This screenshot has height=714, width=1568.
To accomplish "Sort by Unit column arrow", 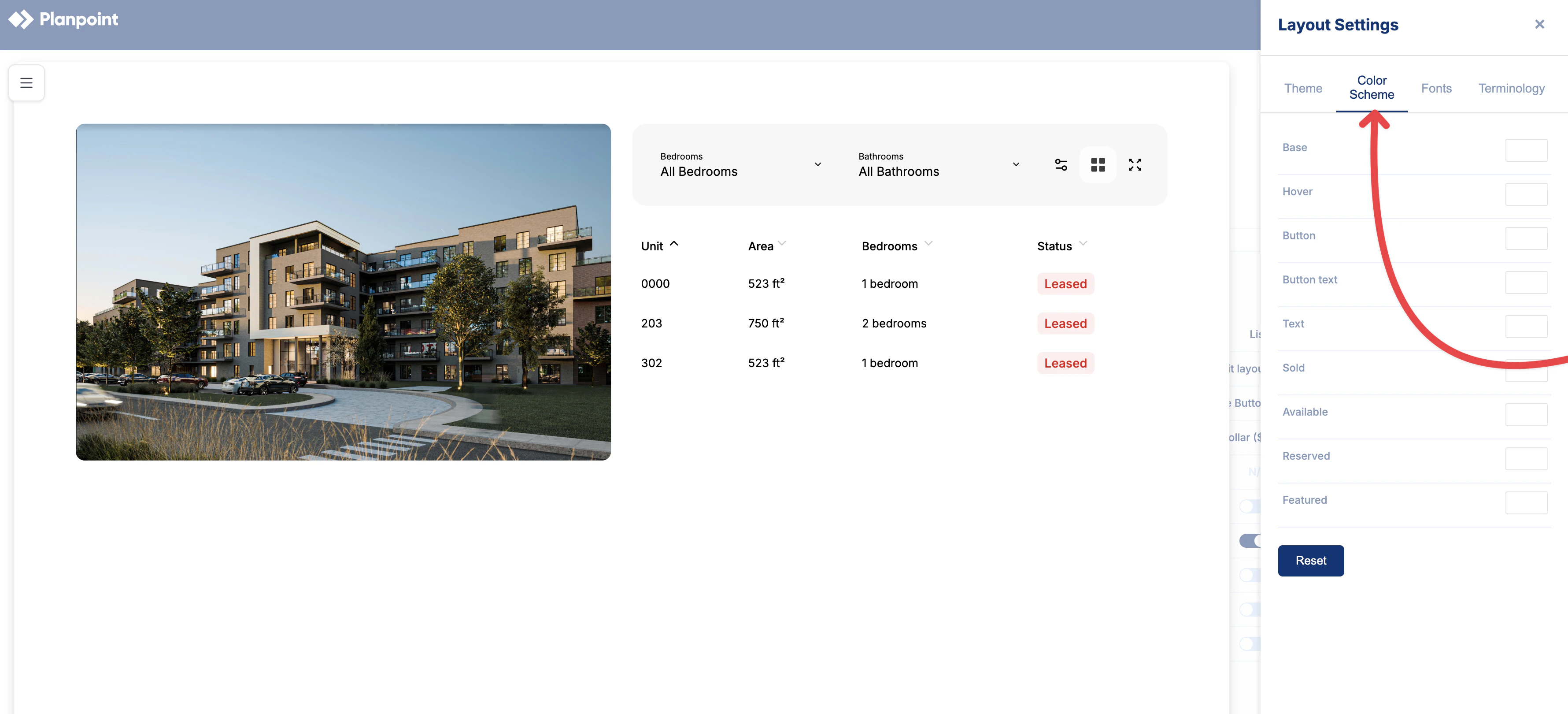I will (674, 244).
